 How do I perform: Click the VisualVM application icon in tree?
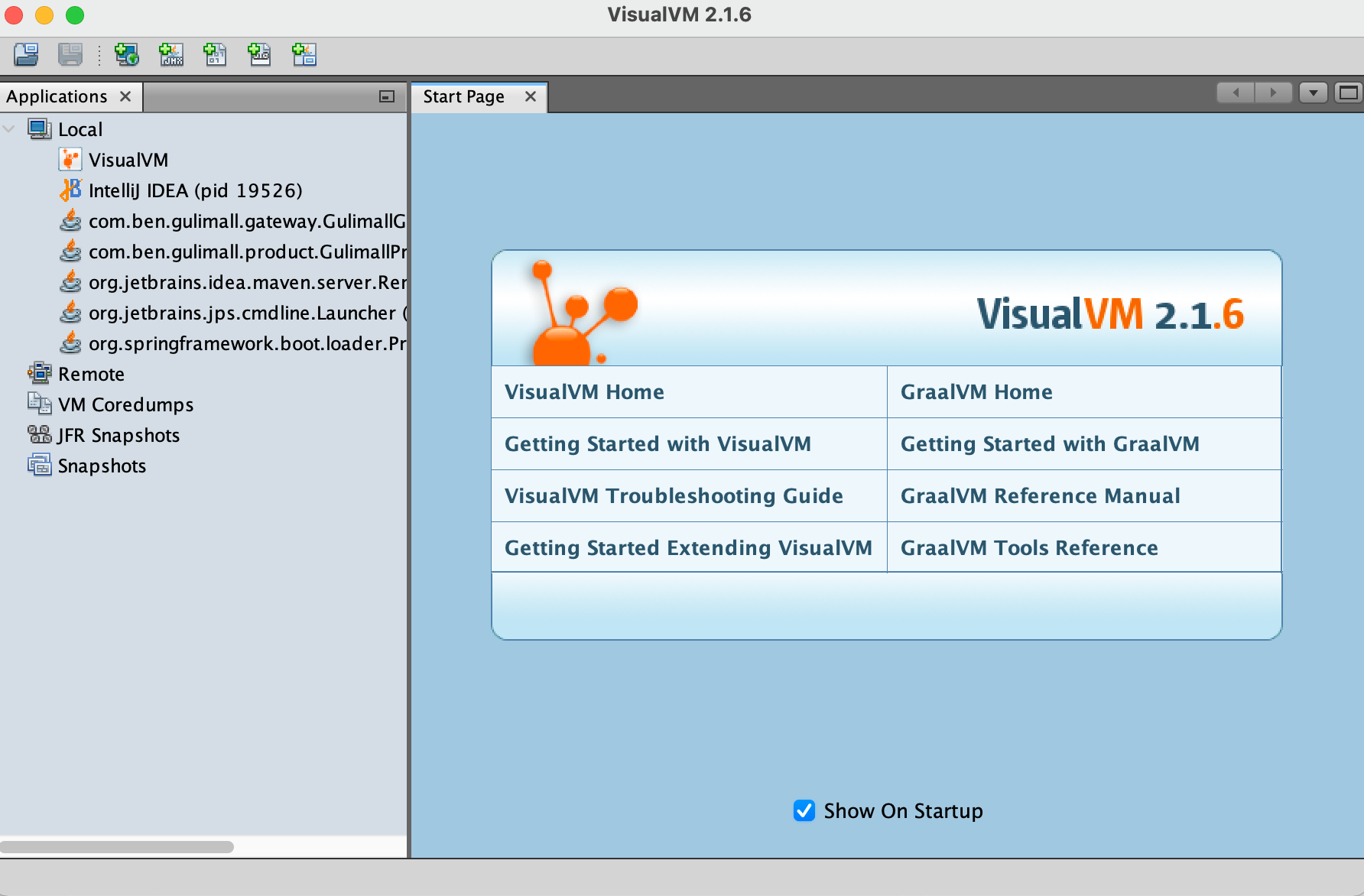tap(70, 160)
